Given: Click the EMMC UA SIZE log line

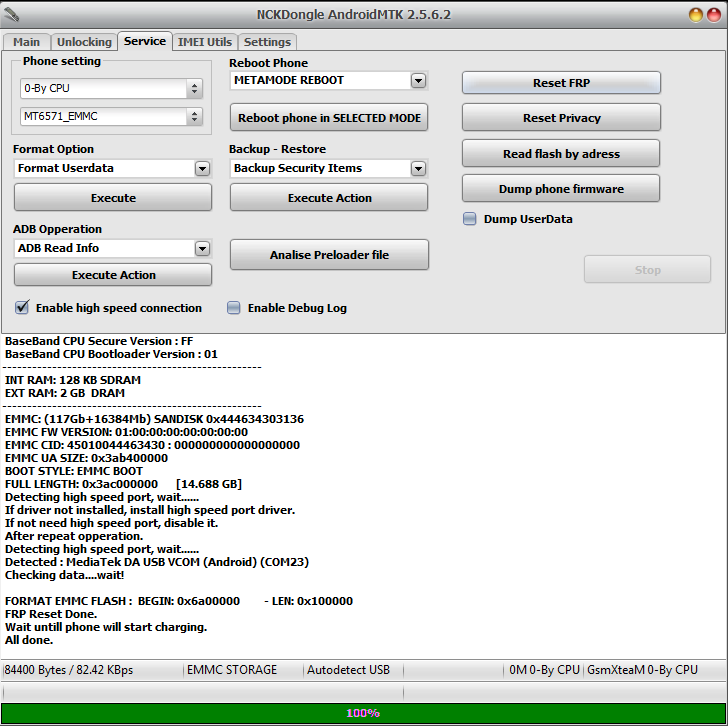Looking at the screenshot, I should 86,458.
